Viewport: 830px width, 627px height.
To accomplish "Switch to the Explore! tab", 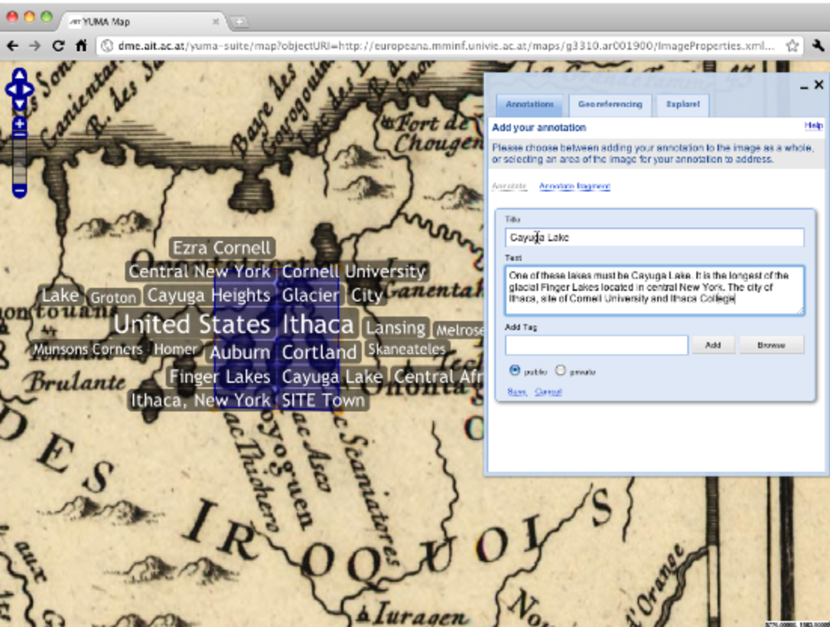I will [682, 104].
